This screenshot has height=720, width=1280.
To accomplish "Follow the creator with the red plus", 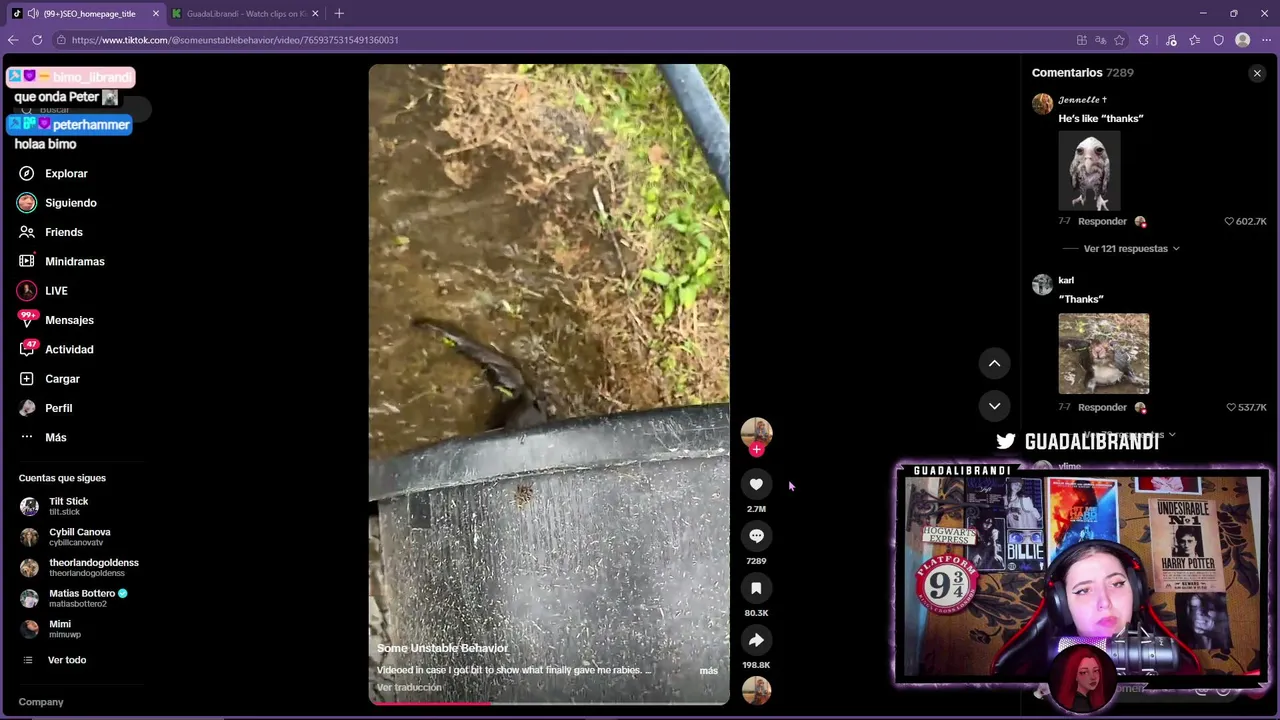I will [756, 450].
